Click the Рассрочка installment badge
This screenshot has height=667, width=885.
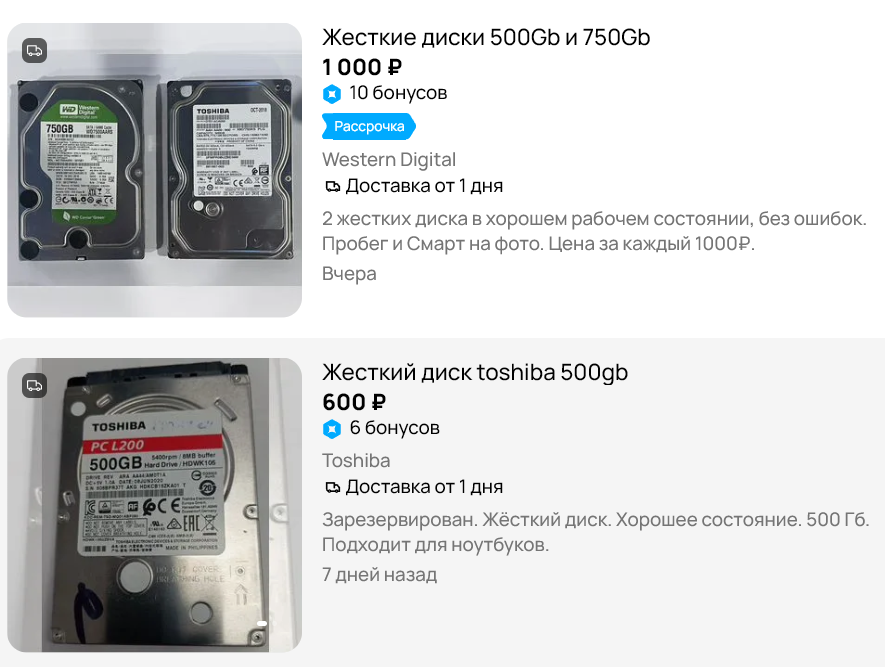click(x=369, y=126)
